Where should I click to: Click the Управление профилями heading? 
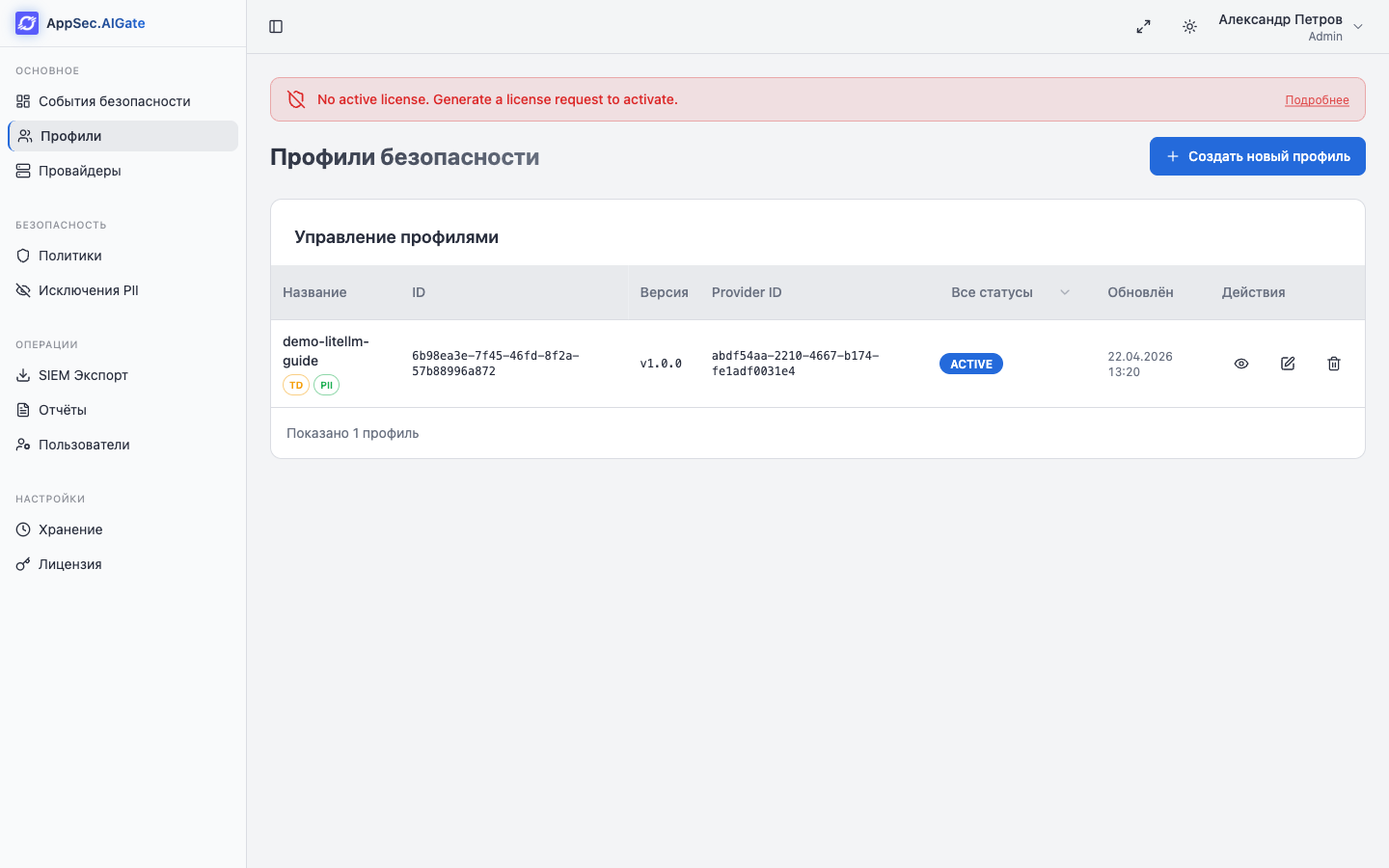tap(396, 237)
